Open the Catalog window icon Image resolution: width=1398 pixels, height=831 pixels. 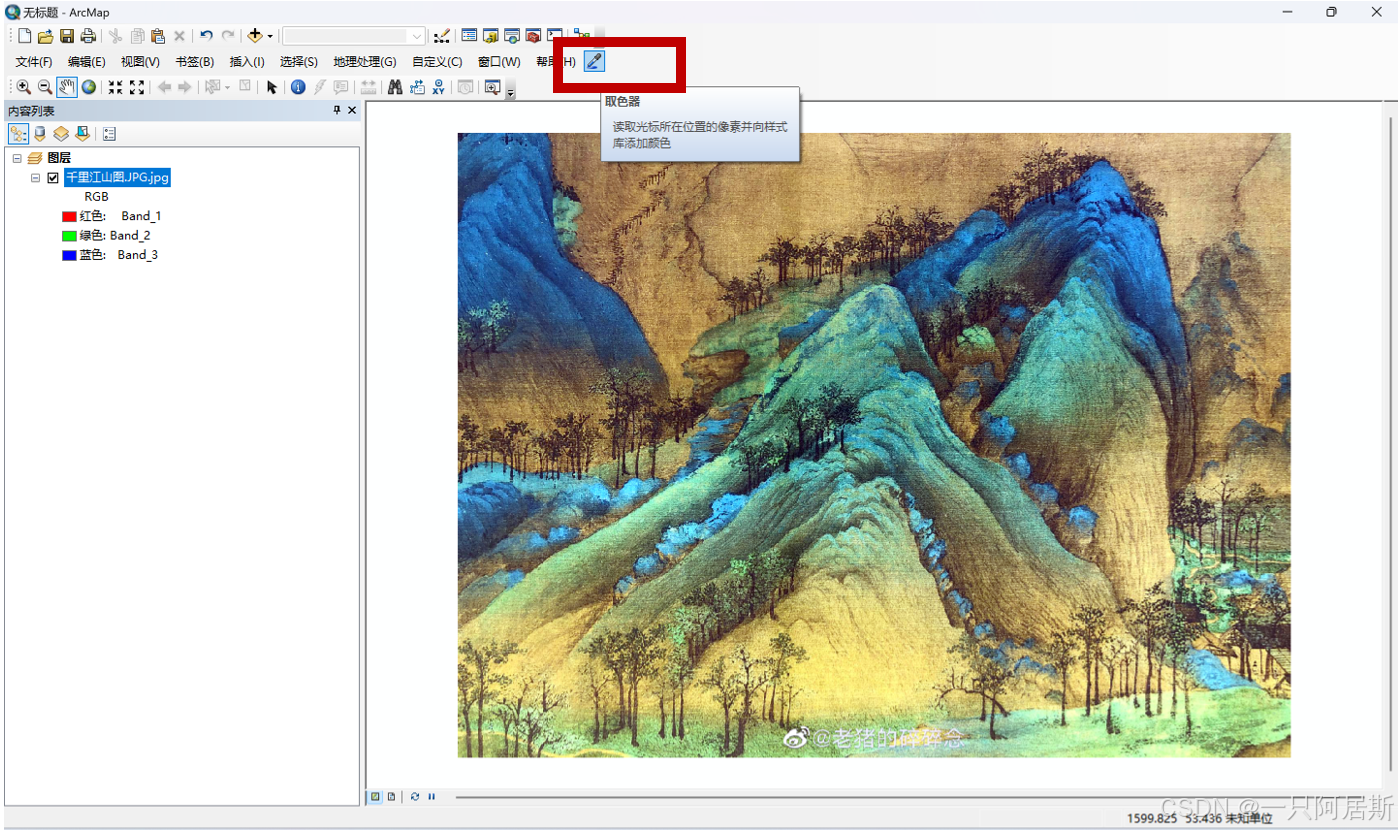click(491, 36)
